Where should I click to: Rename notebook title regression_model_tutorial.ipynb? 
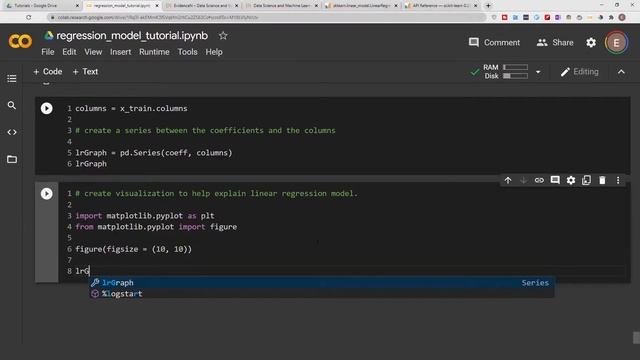[132, 36]
